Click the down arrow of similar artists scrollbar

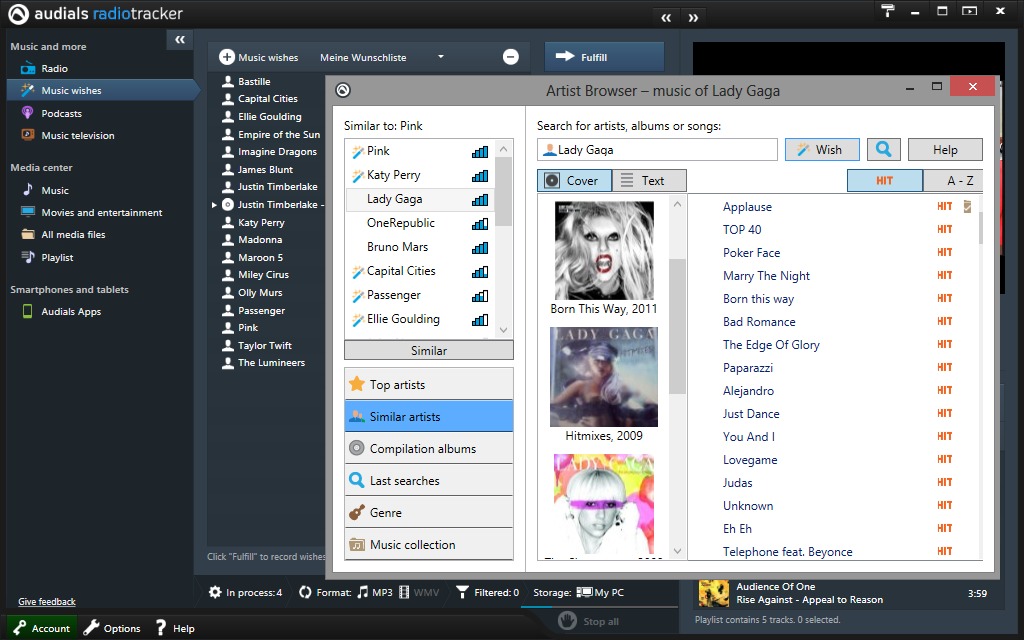(x=504, y=330)
